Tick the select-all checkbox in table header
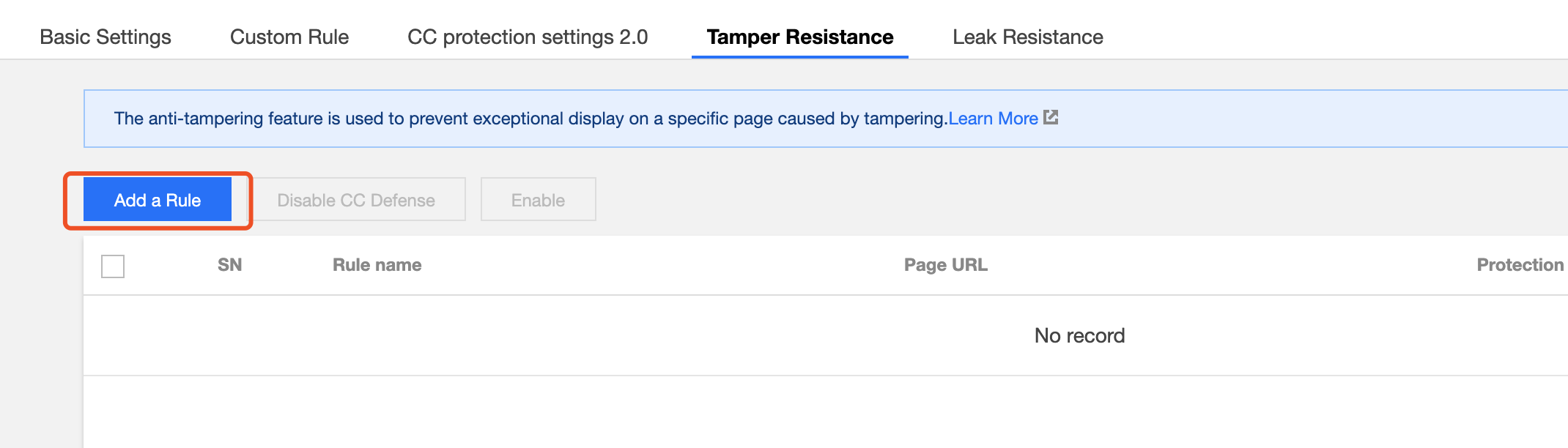 pyautogui.click(x=113, y=266)
